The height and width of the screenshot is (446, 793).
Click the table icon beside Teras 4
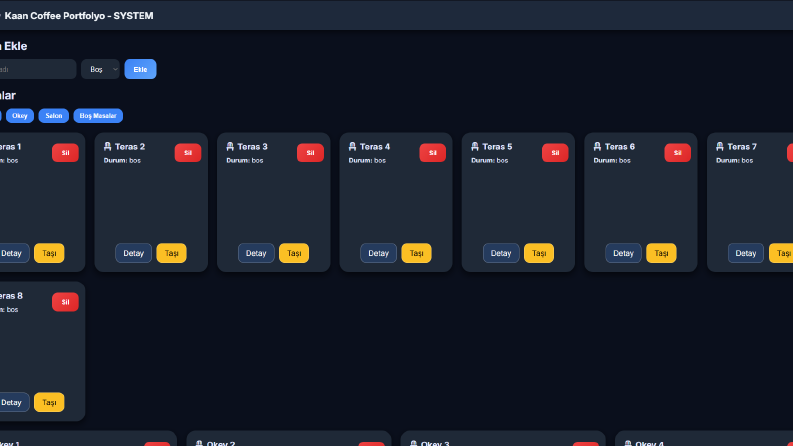coord(353,147)
